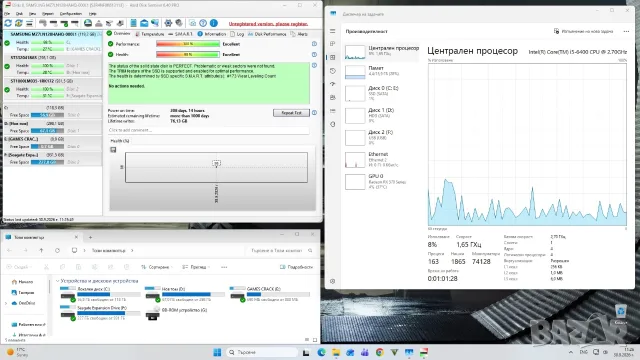This screenshot has width=640, height=360.
Task: Click the envelope send-report toolbar icon
Action: [144, 23]
